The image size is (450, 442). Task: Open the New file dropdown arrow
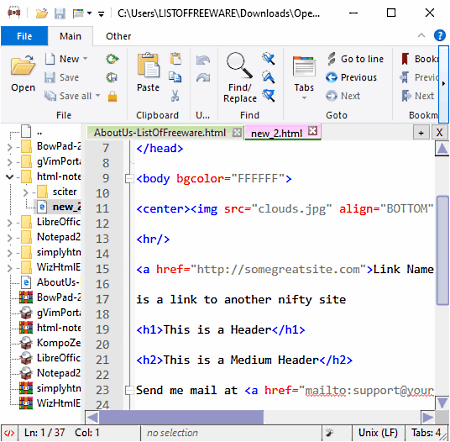click(x=85, y=59)
